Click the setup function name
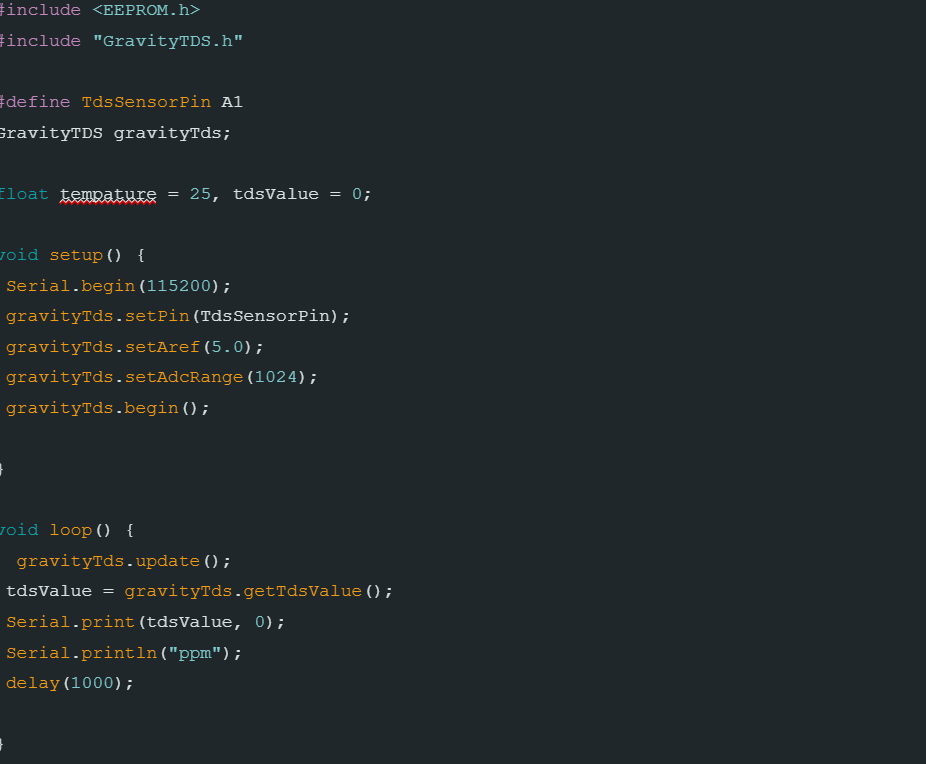The image size is (926, 764). point(76,256)
